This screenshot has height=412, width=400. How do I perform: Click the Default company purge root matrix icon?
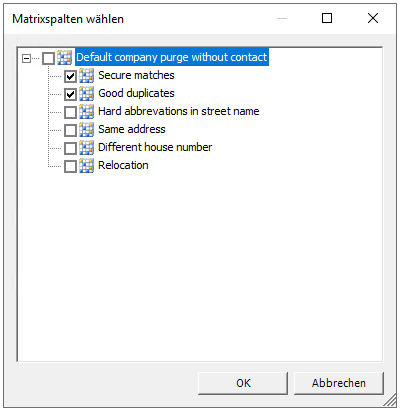[x=65, y=58]
